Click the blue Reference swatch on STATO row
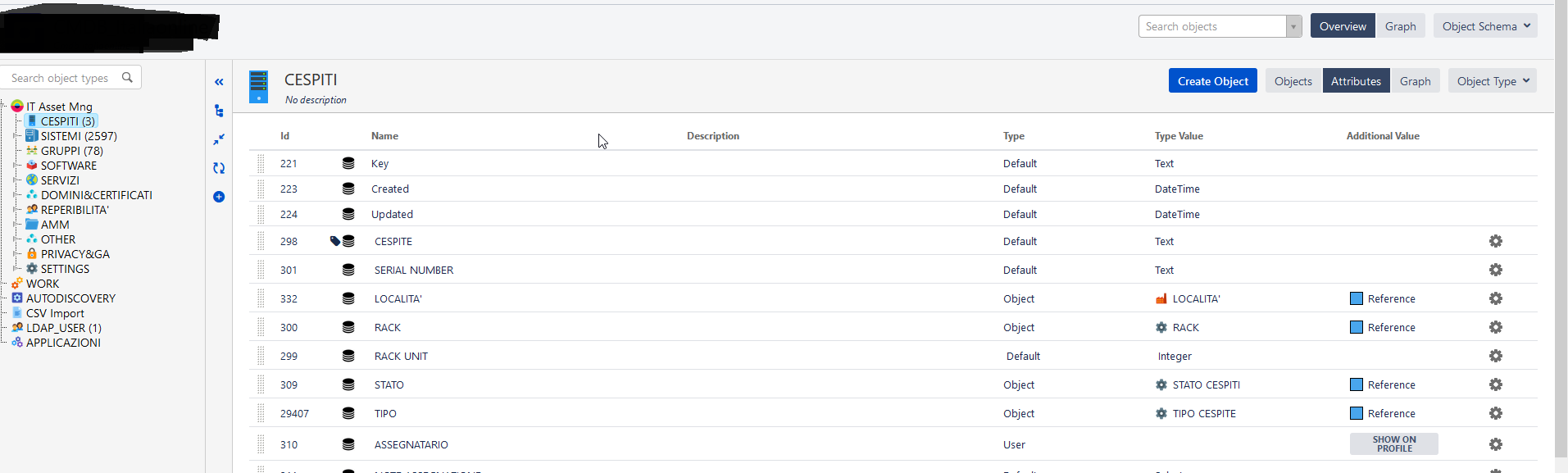1568x473 pixels. [1357, 384]
